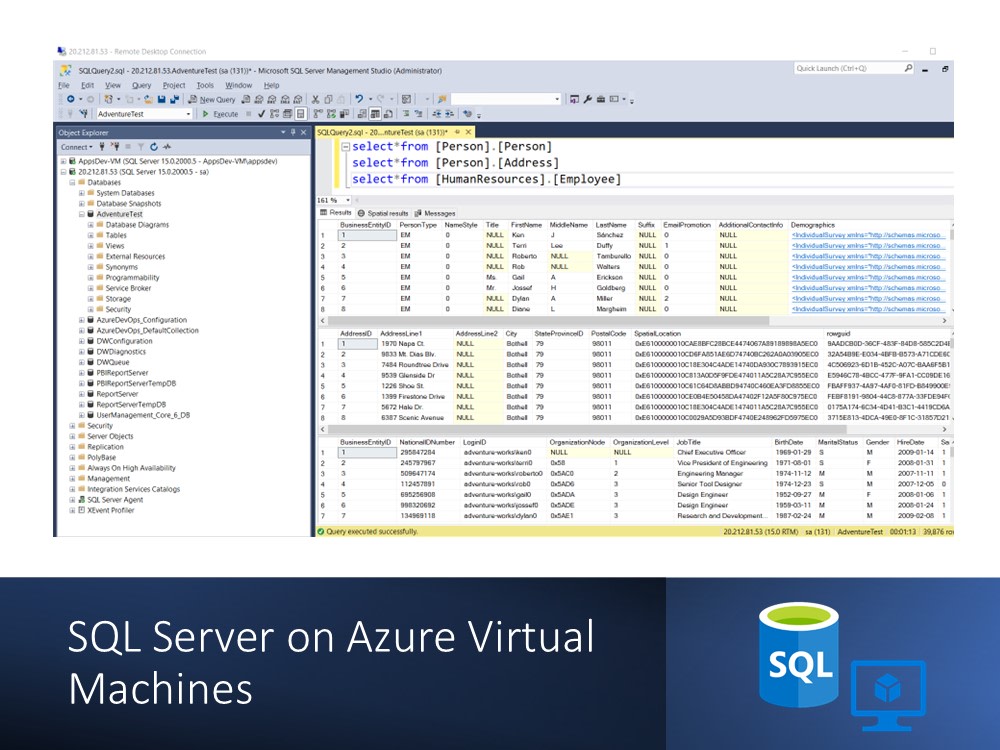Open the Object Explorer window position dropdown arrow
Screen dimensions: 1000x750
point(283,133)
